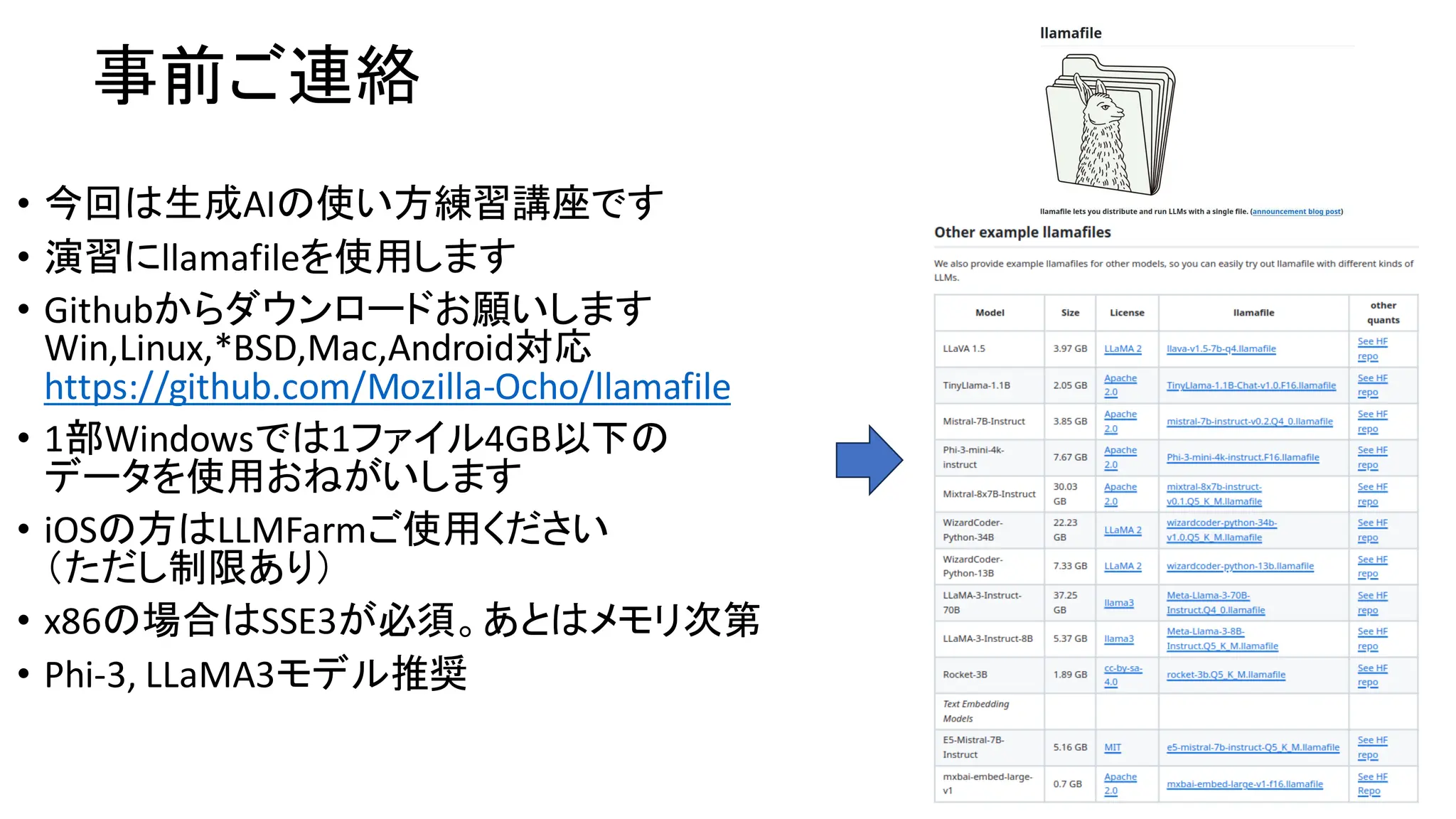Open the github.com/Mozilla-Ocho/llamafile URL
The width and height of the screenshot is (1456, 819).
click(x=387, y=387)
